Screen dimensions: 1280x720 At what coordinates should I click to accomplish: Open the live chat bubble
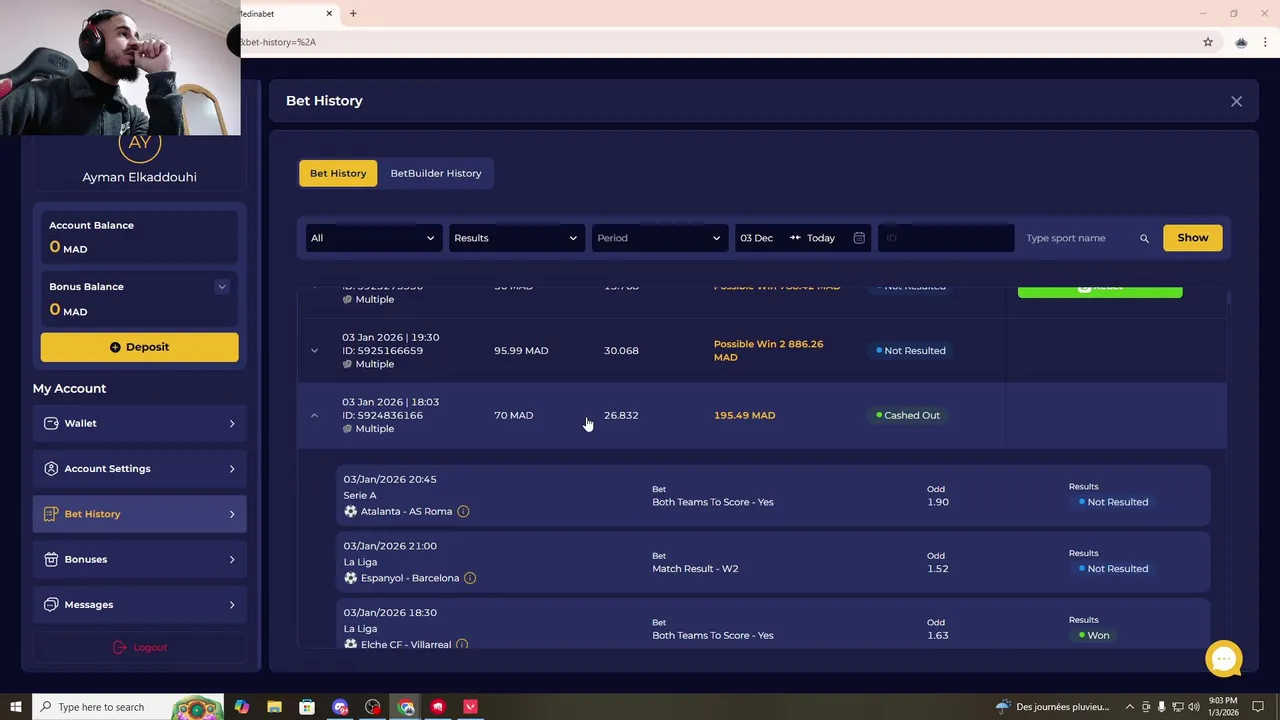(x=1224, y=659)
